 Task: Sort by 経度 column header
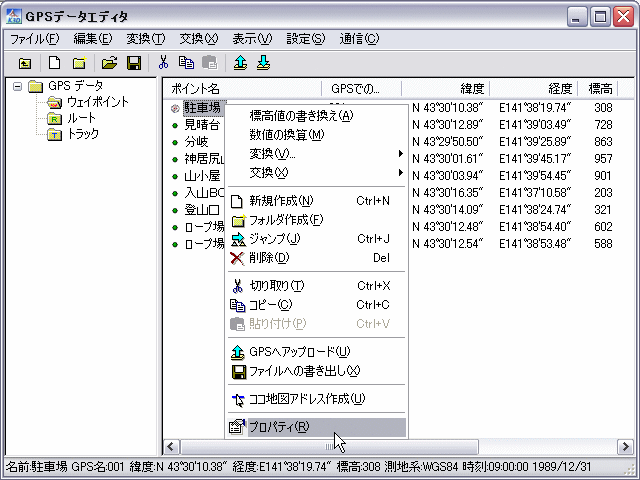click(x=534, y=89)
